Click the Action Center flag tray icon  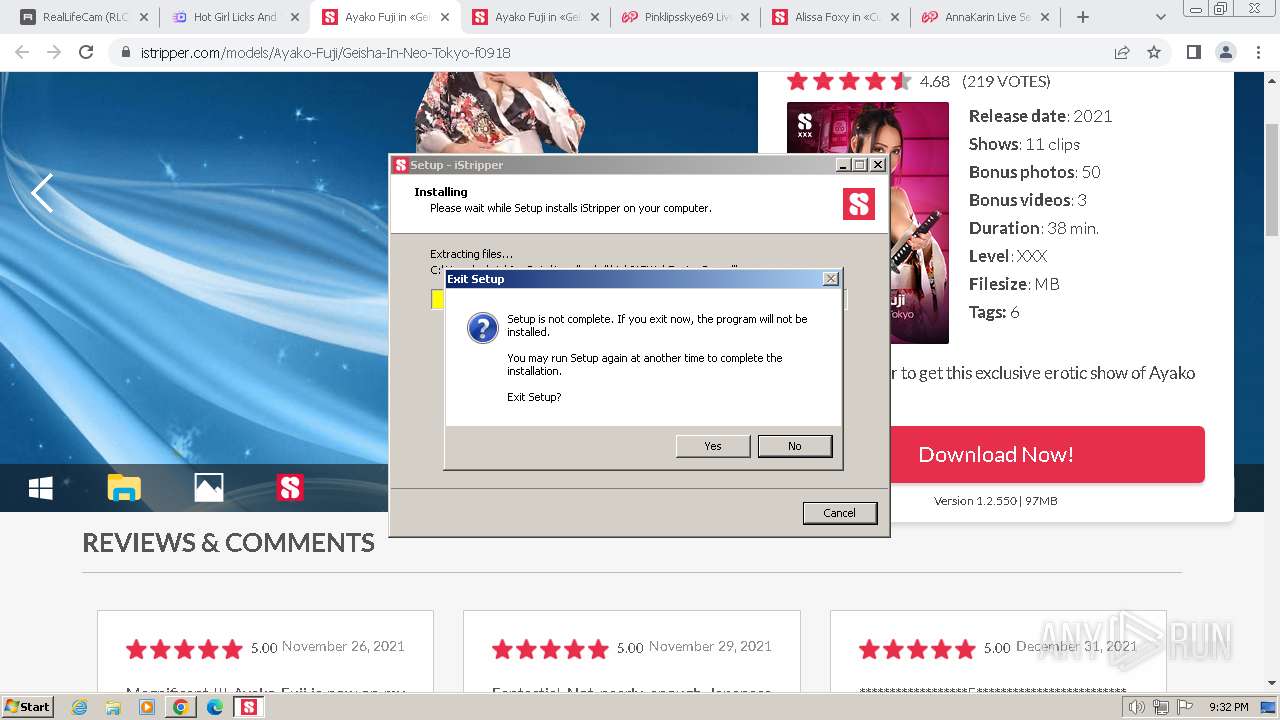click(x=1186, y=707)
